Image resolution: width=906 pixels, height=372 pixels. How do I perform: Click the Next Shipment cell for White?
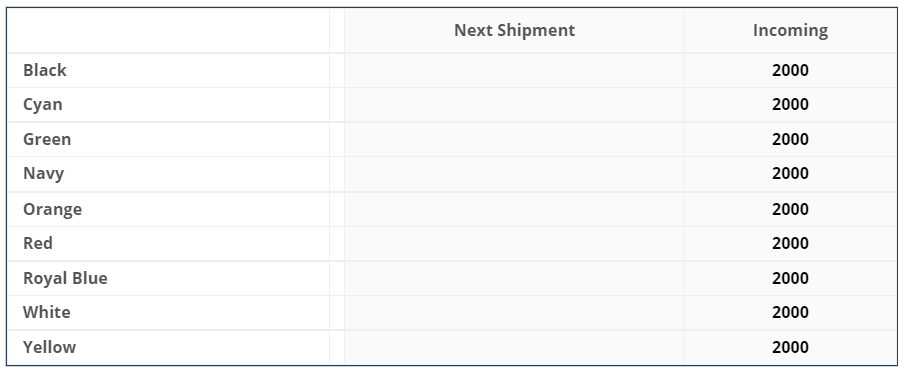pyautogui.click(x=514, y=313)
